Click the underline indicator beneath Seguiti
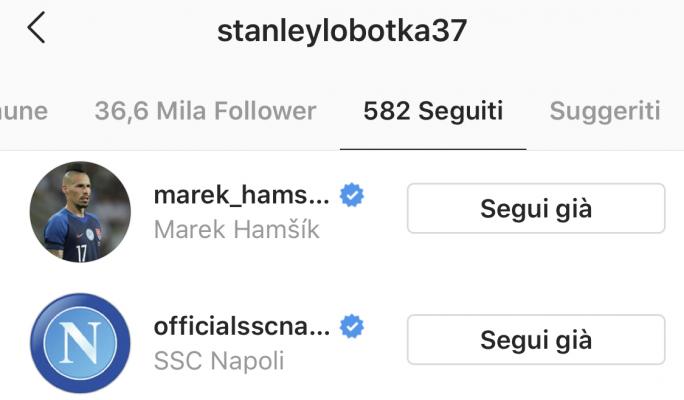 [433, 149]
